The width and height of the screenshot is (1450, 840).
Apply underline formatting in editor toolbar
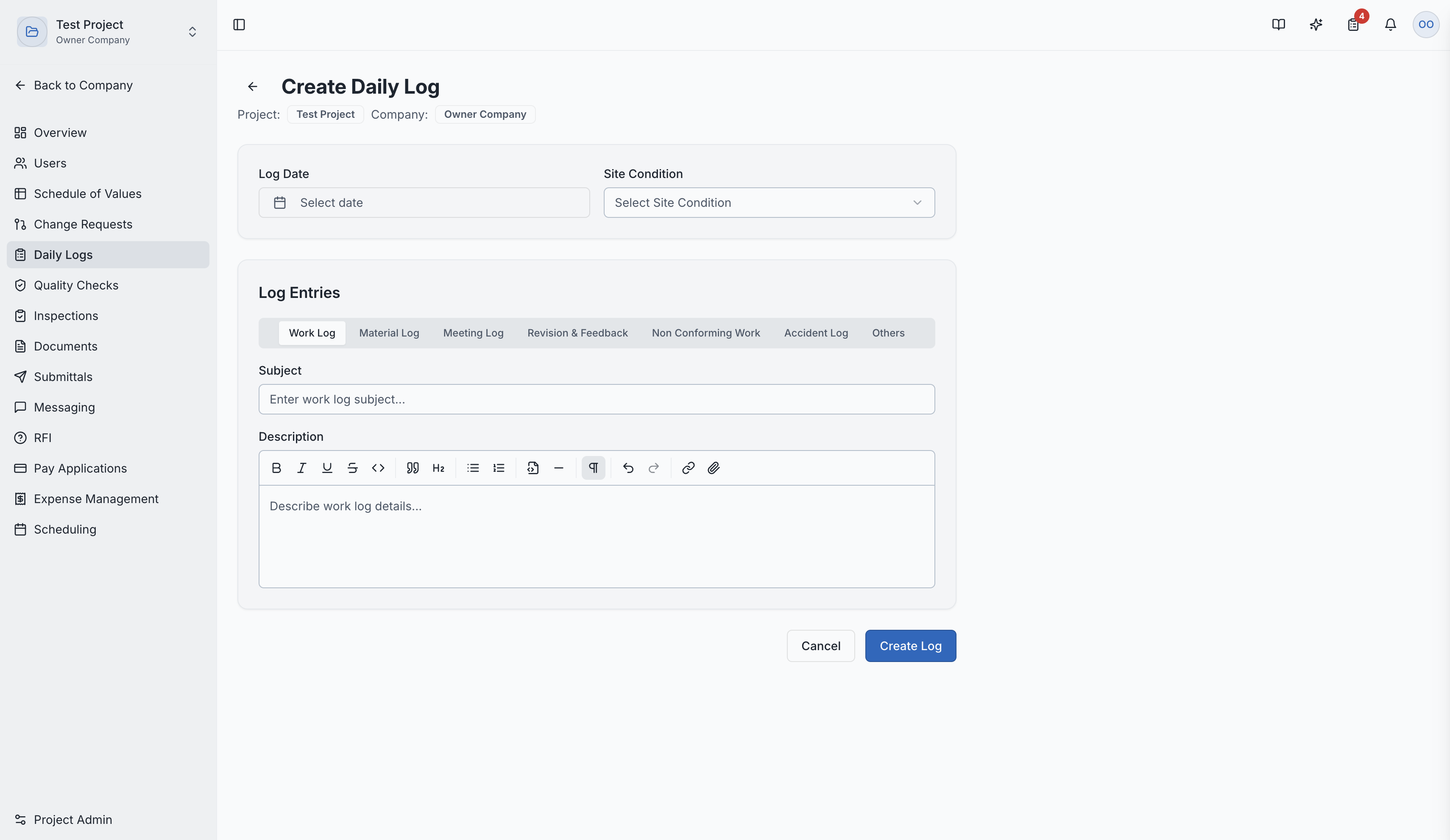327,468
